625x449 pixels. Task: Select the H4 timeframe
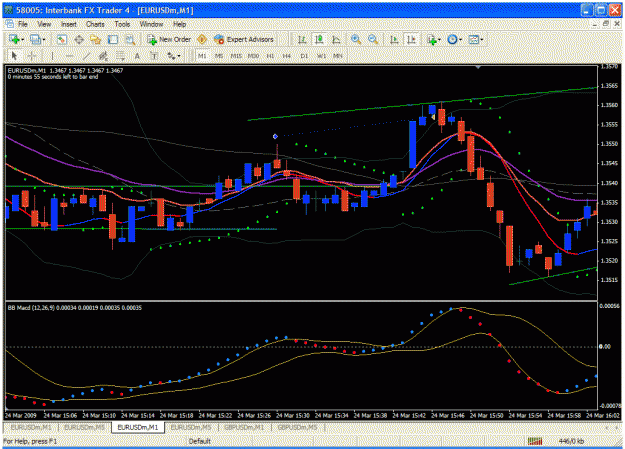coord(287,56)
